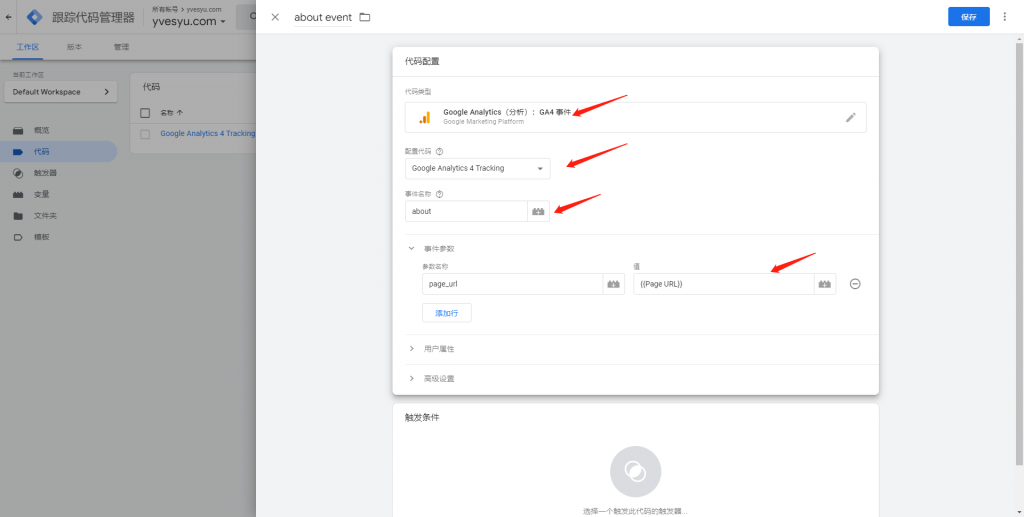Click the 代码配置 section heading
This screenshot has width=1024, height=517.
(422, 61)
